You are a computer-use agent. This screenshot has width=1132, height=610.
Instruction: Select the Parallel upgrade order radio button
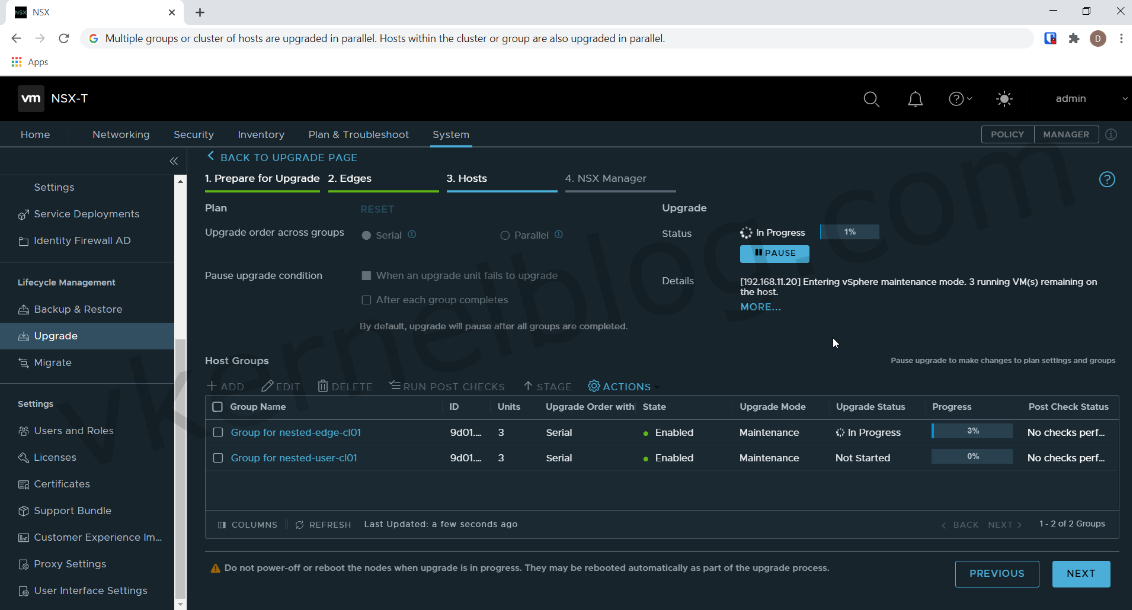coord(504,234)
